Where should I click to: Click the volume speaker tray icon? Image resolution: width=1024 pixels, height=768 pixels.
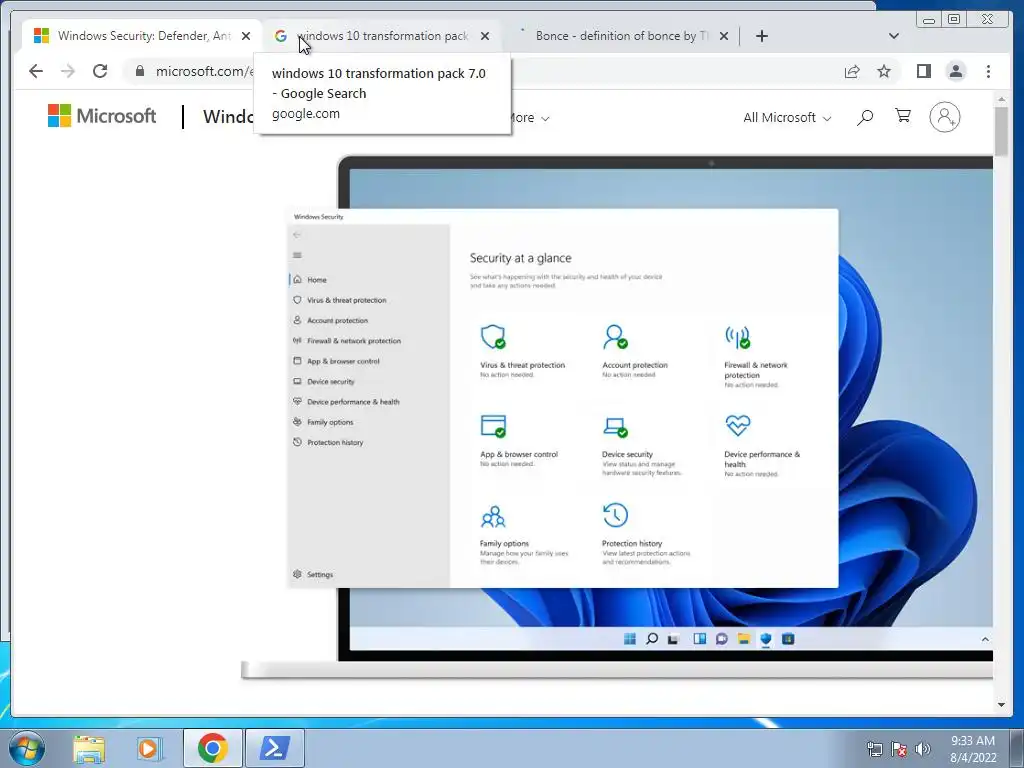pos(923,749)
